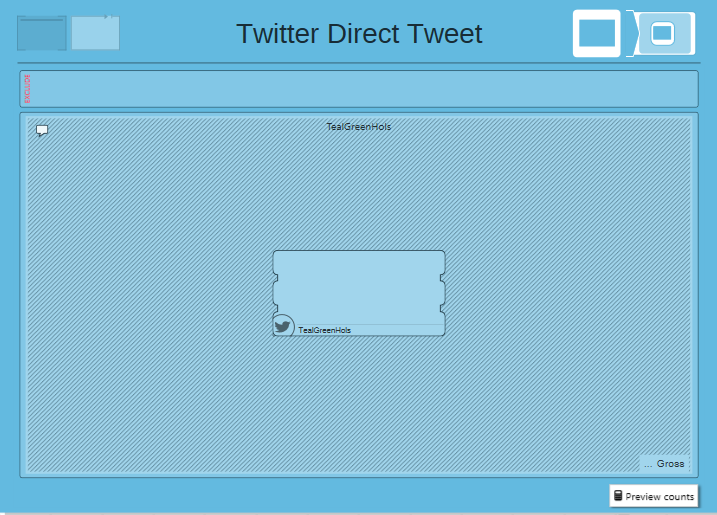Click the Twitter bird icon

pyautogui.click(x=283, y=326)
